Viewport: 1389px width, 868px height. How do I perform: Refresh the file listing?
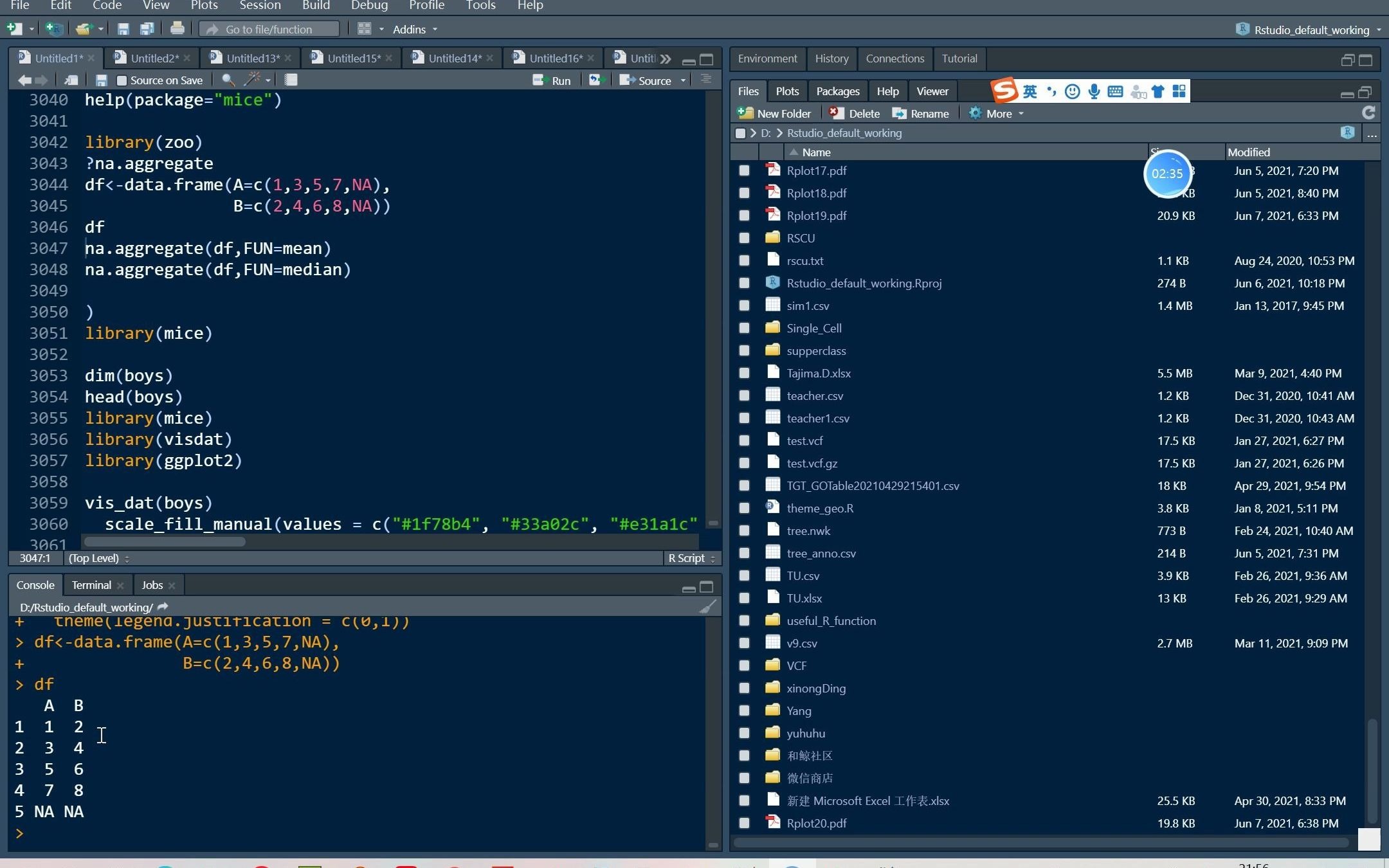(x=1368, y=113)
